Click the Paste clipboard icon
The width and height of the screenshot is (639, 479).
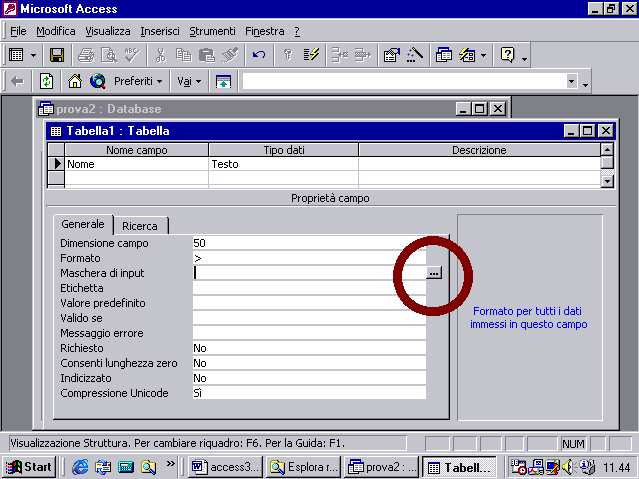coord(207,55)
